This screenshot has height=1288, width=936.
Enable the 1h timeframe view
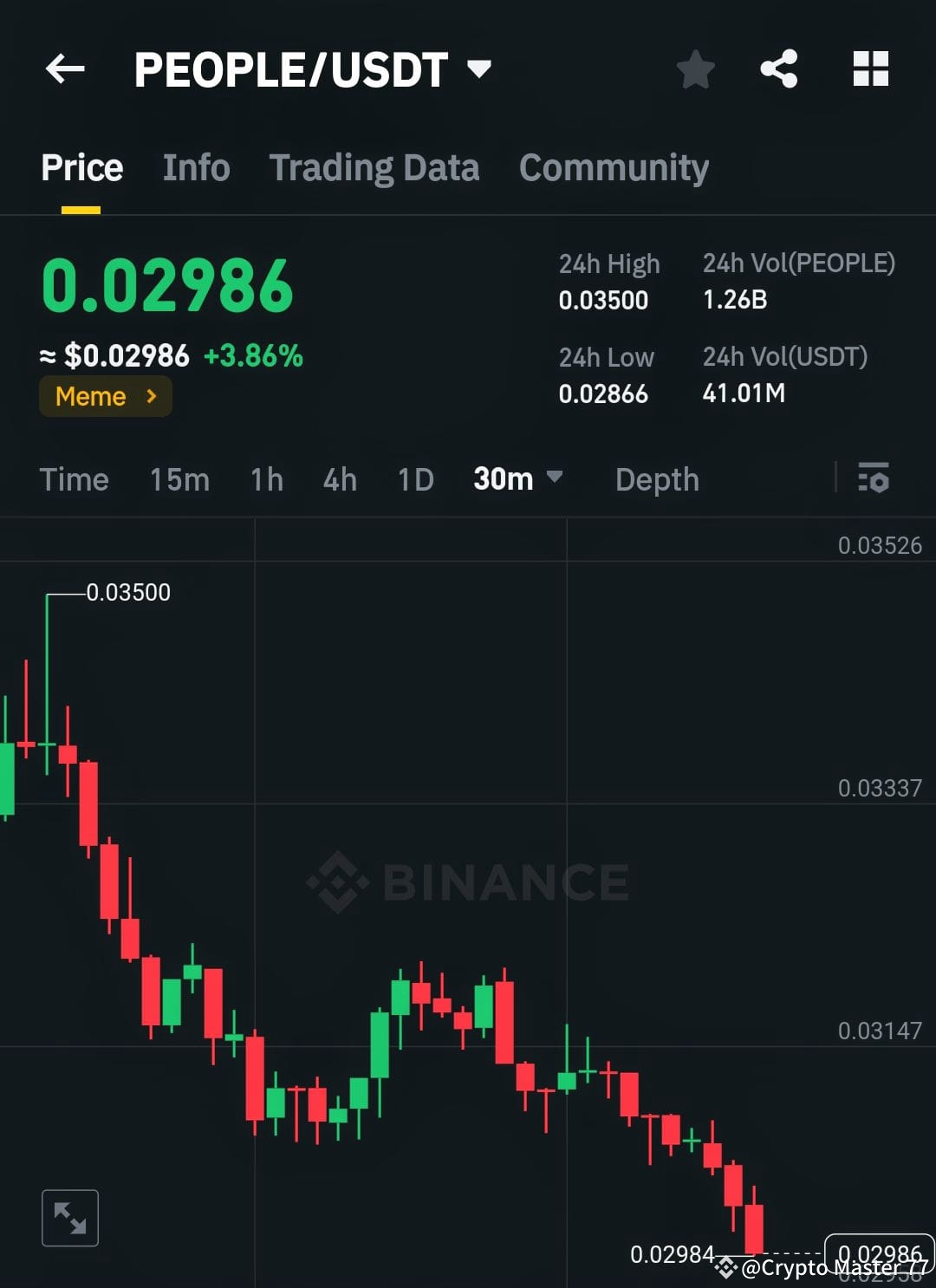[x=266, y=478]
